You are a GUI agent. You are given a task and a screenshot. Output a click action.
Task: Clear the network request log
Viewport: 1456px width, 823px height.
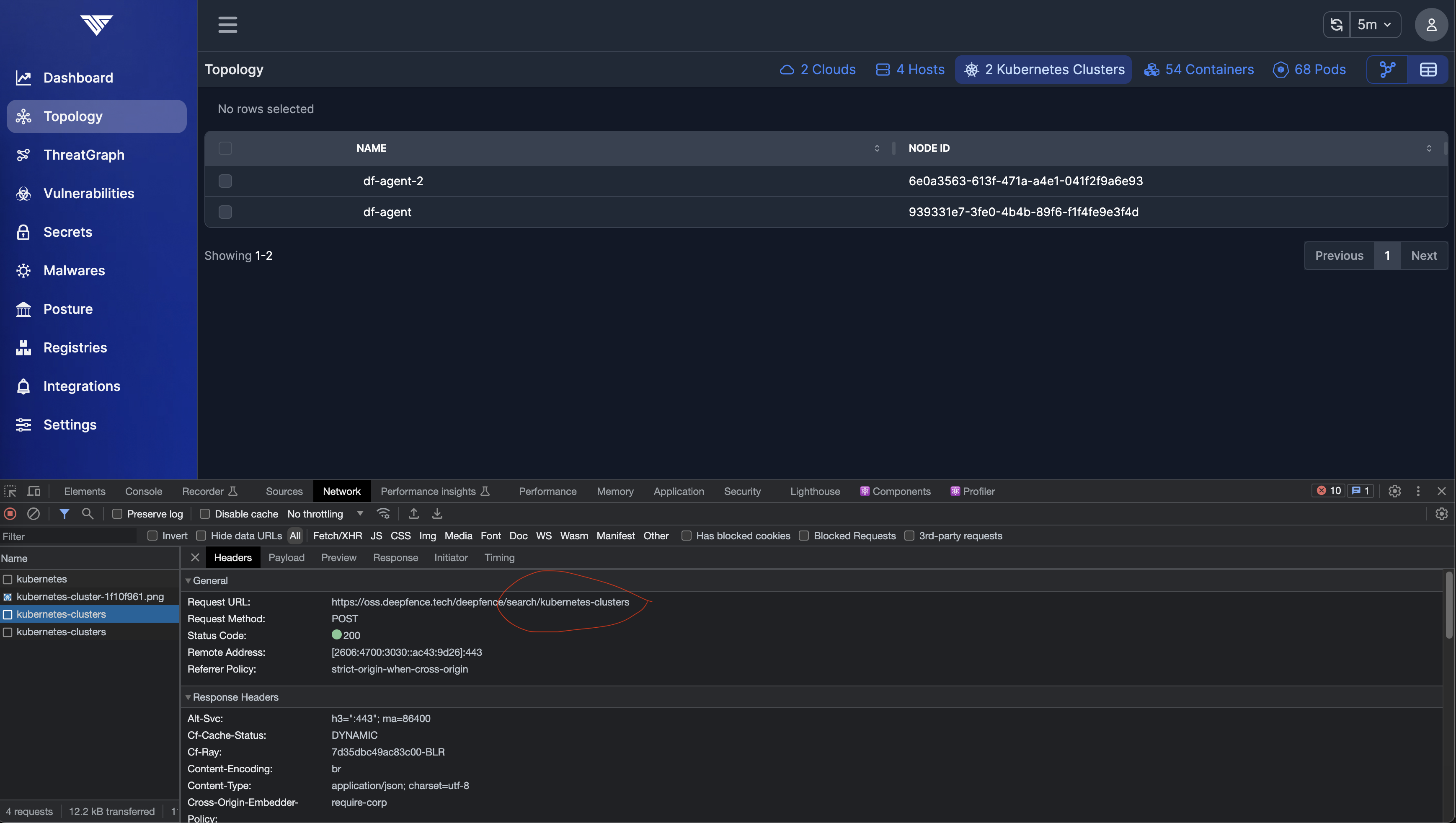34,514
